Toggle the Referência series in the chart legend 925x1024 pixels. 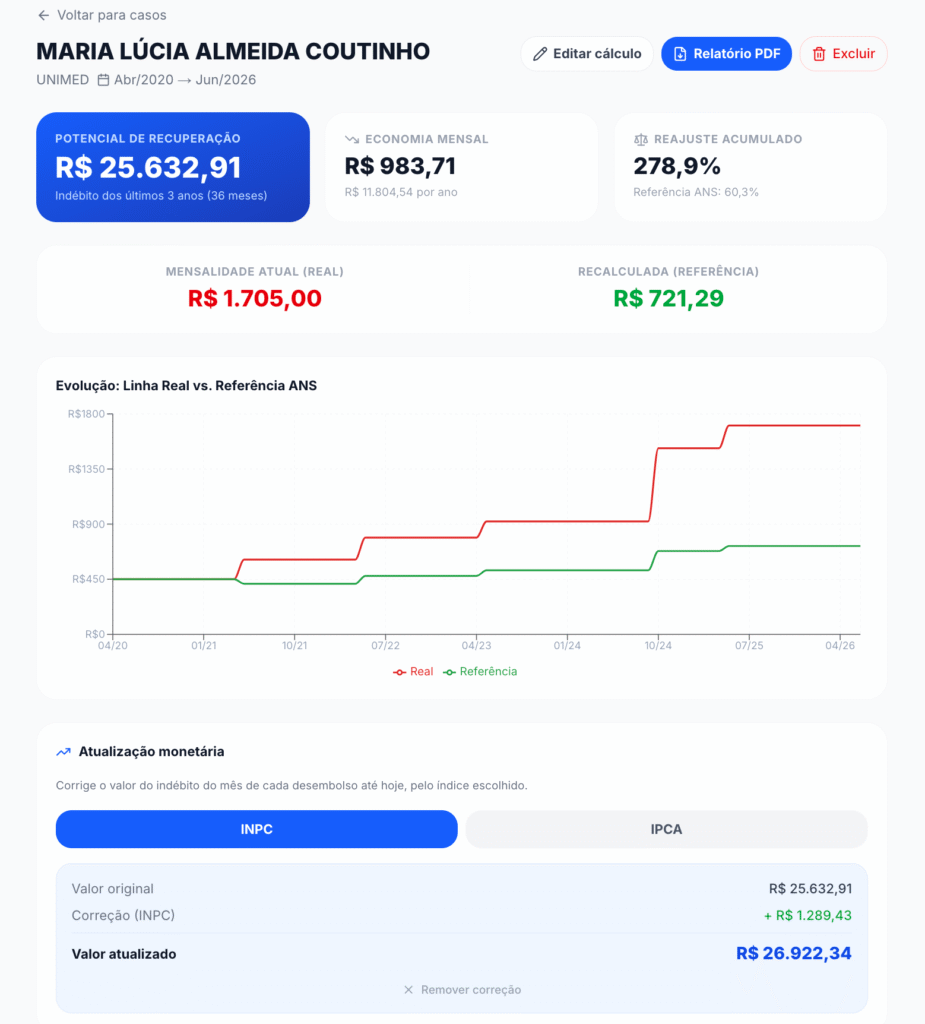coord(480,672)
